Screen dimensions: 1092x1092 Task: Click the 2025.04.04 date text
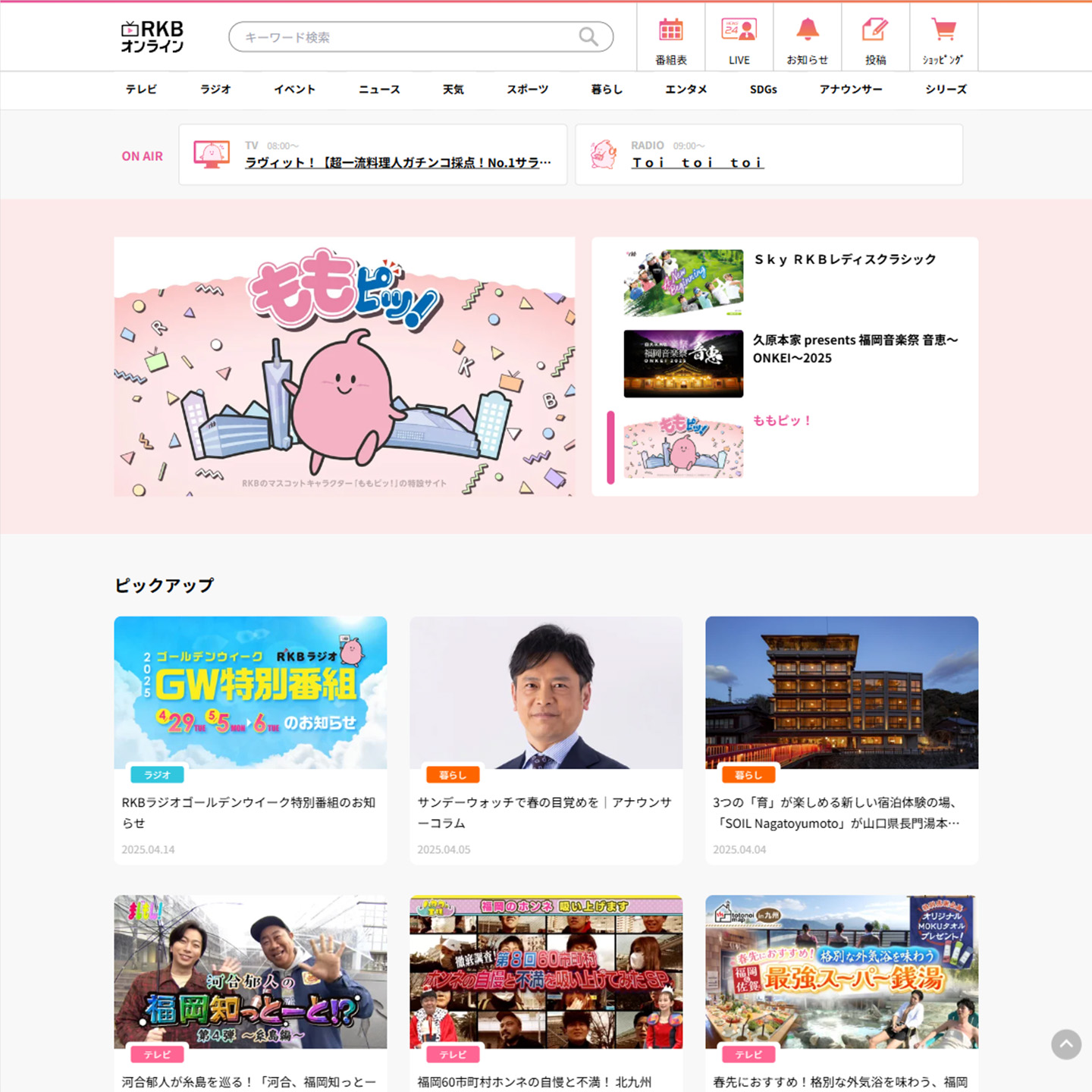739,849
